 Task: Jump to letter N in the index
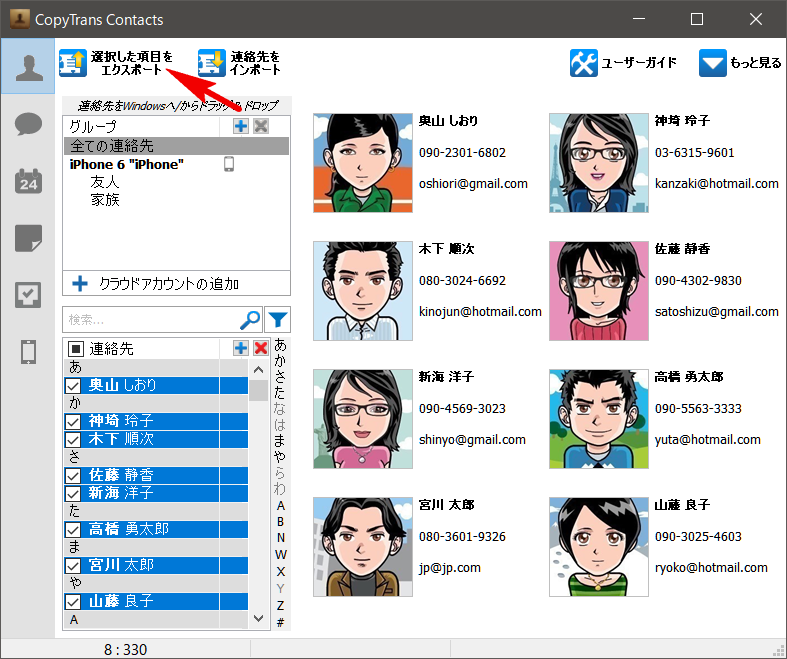(281, 538)
